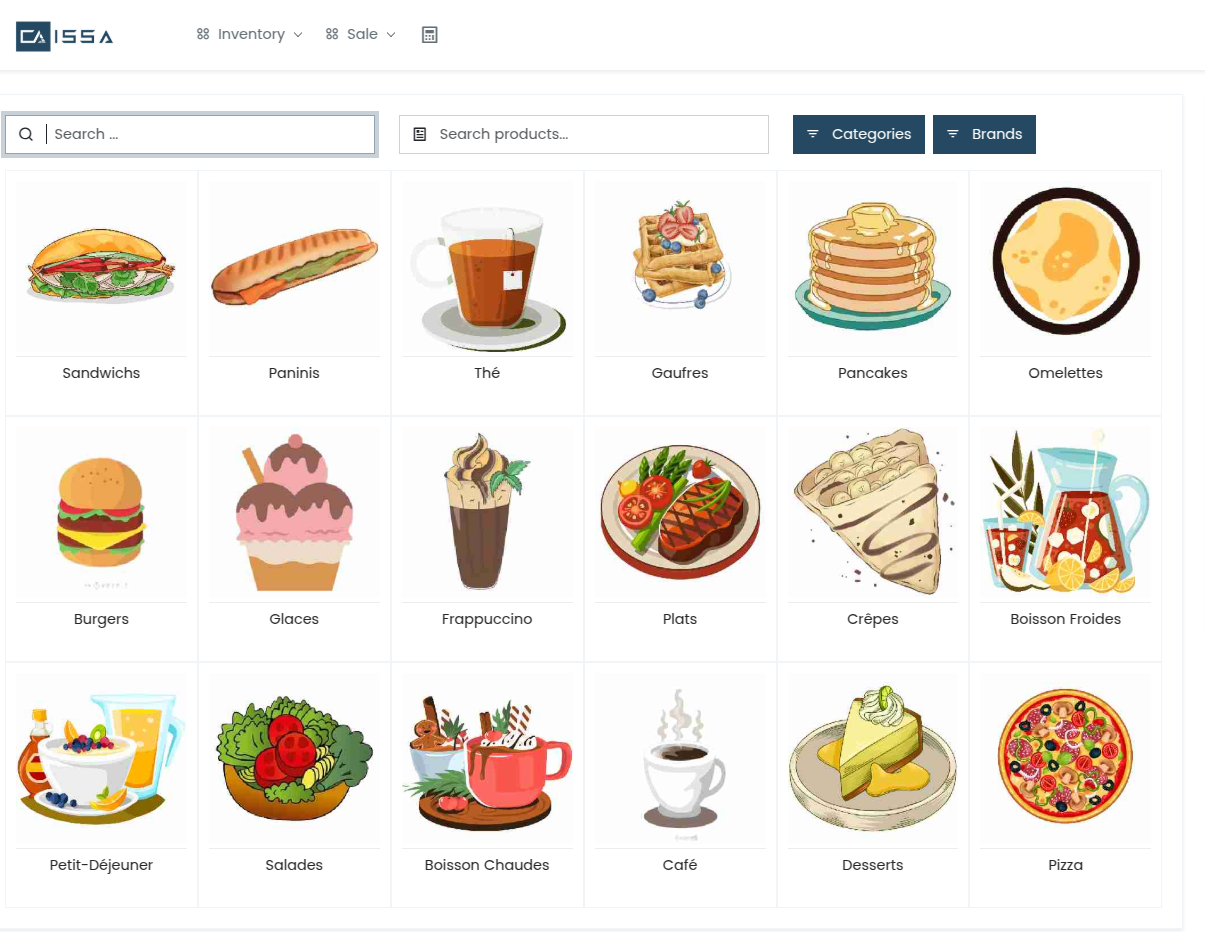Select the Pizza category tile
This screenshot has width=1205, height=932.
[1065, 785]
